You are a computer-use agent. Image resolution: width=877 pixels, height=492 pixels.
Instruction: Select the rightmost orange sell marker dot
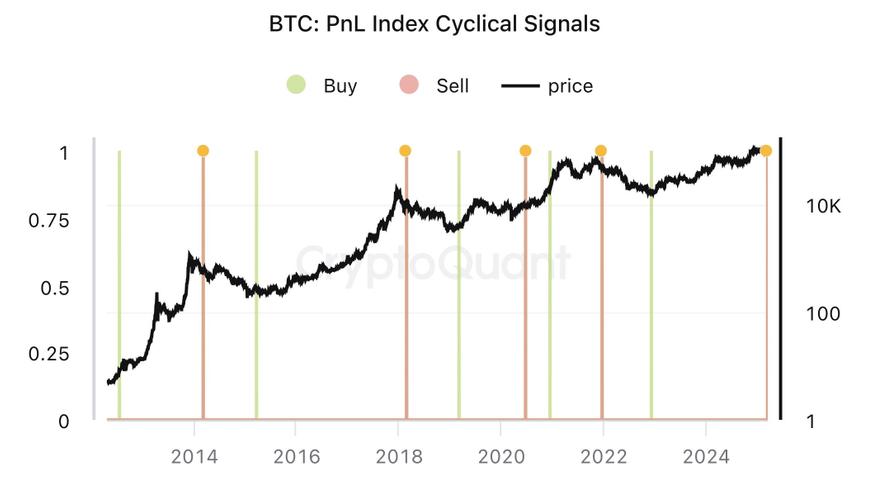(766, 151)
